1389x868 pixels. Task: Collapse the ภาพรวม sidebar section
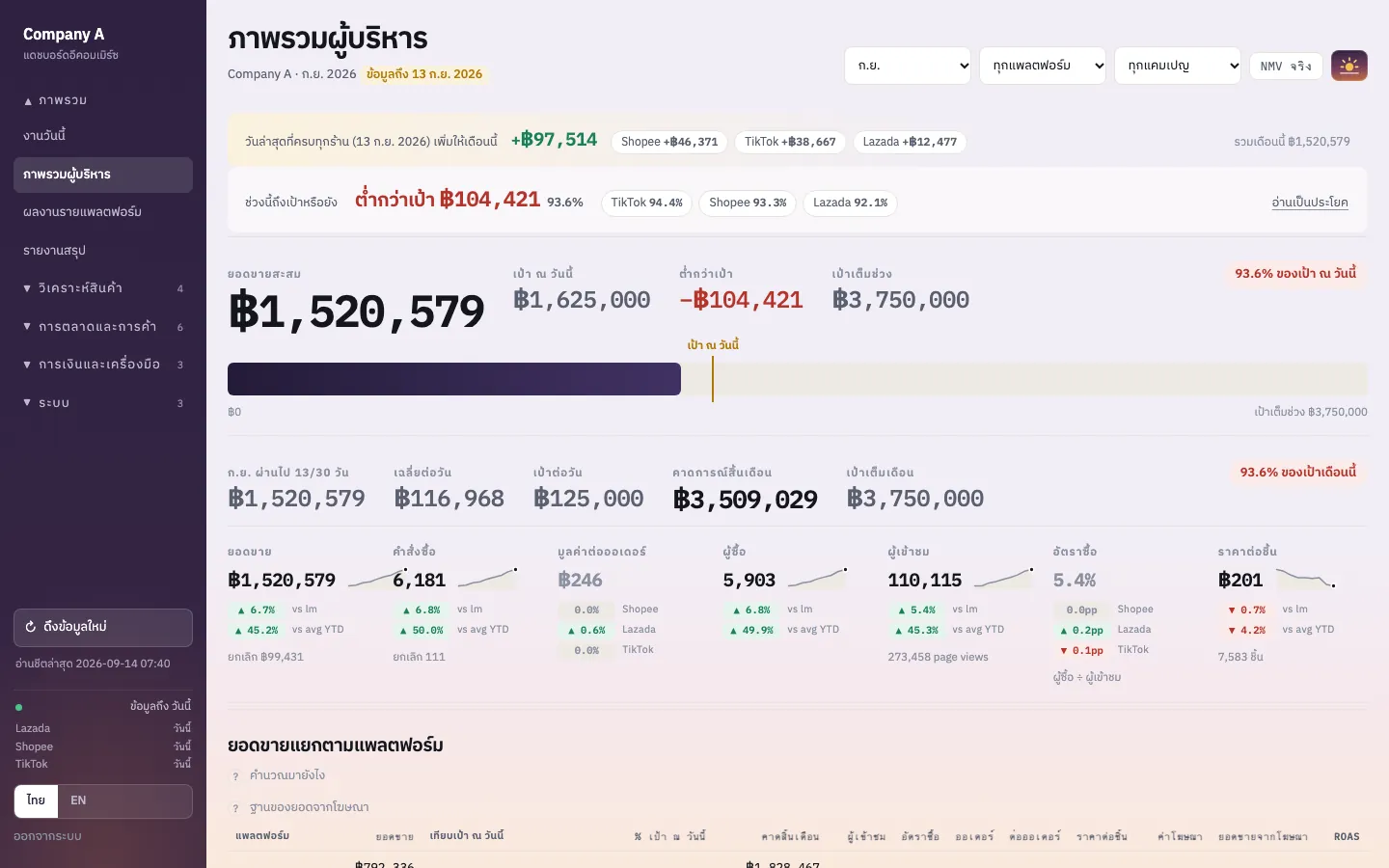103,100
